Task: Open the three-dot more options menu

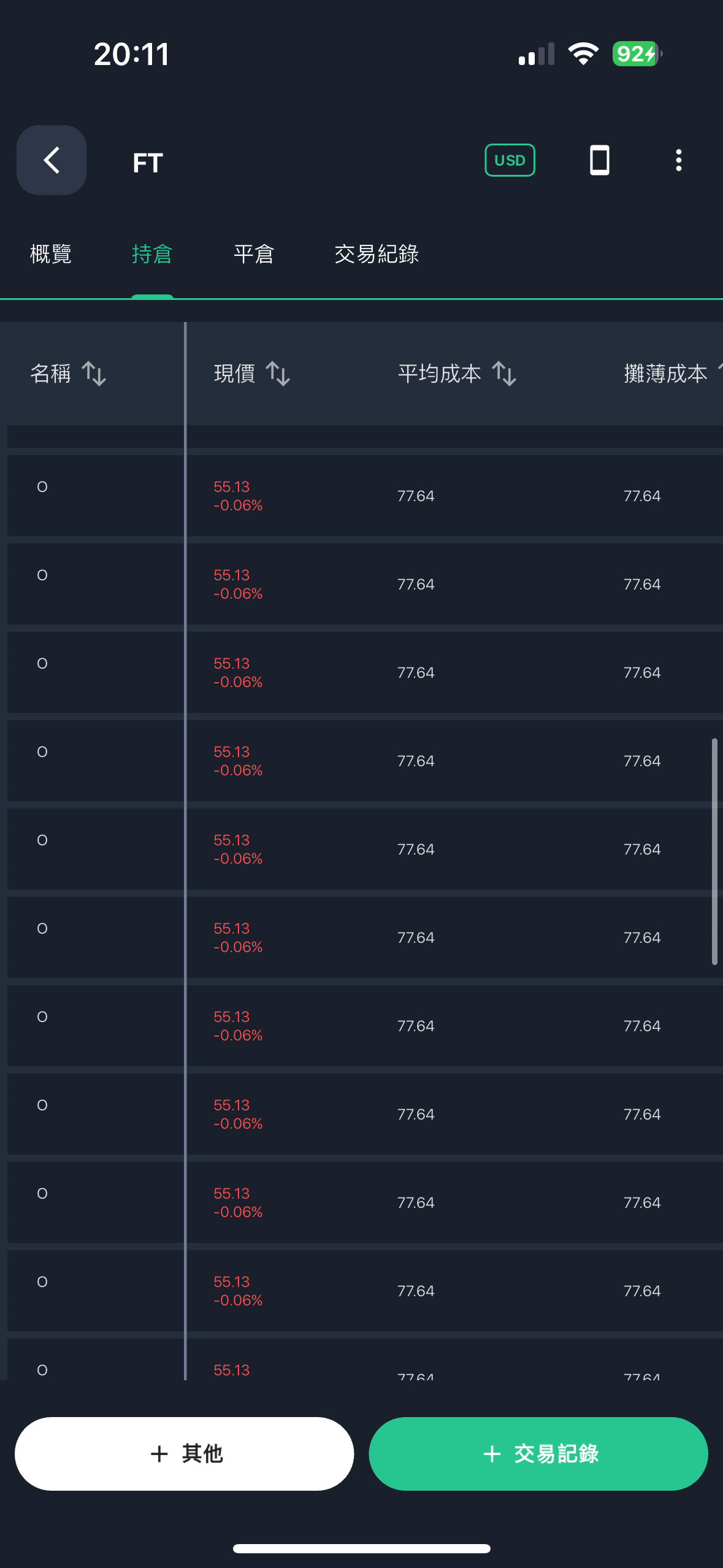Action: [x=678, y=160]
